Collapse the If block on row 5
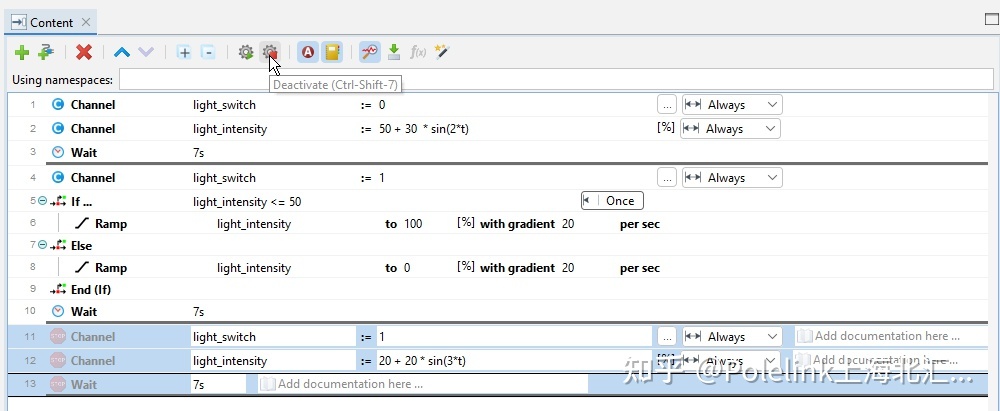Image resolution: width=1000 pixels, height=411 pixels. 43,201
